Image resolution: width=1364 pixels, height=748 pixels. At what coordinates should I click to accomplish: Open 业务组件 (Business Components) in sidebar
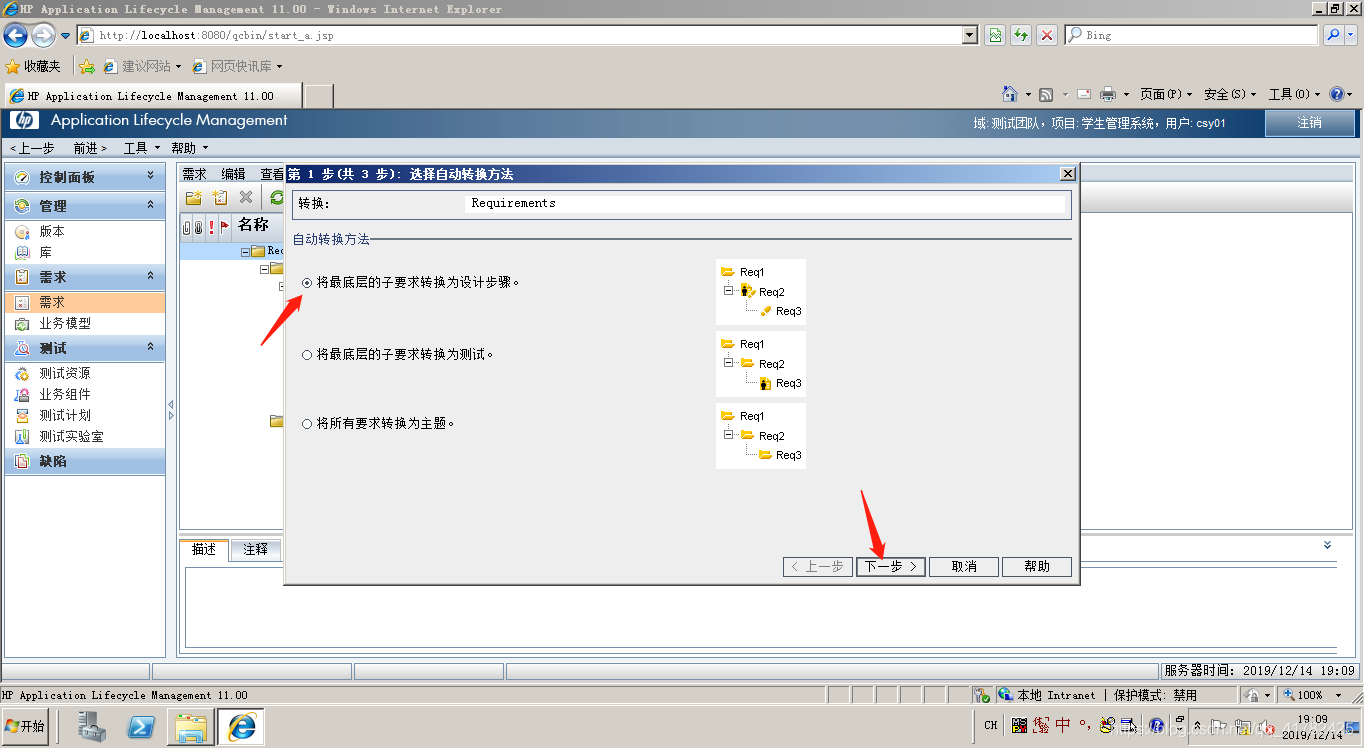[x=65, y=394]
